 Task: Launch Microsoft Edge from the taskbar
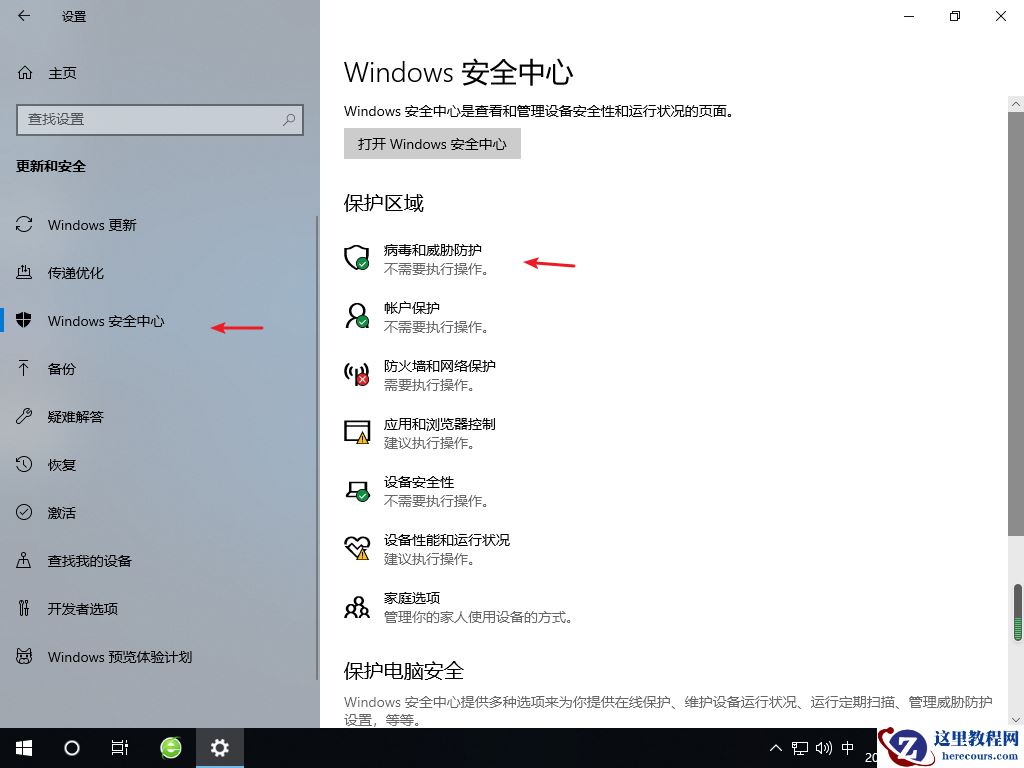(170, 747)
